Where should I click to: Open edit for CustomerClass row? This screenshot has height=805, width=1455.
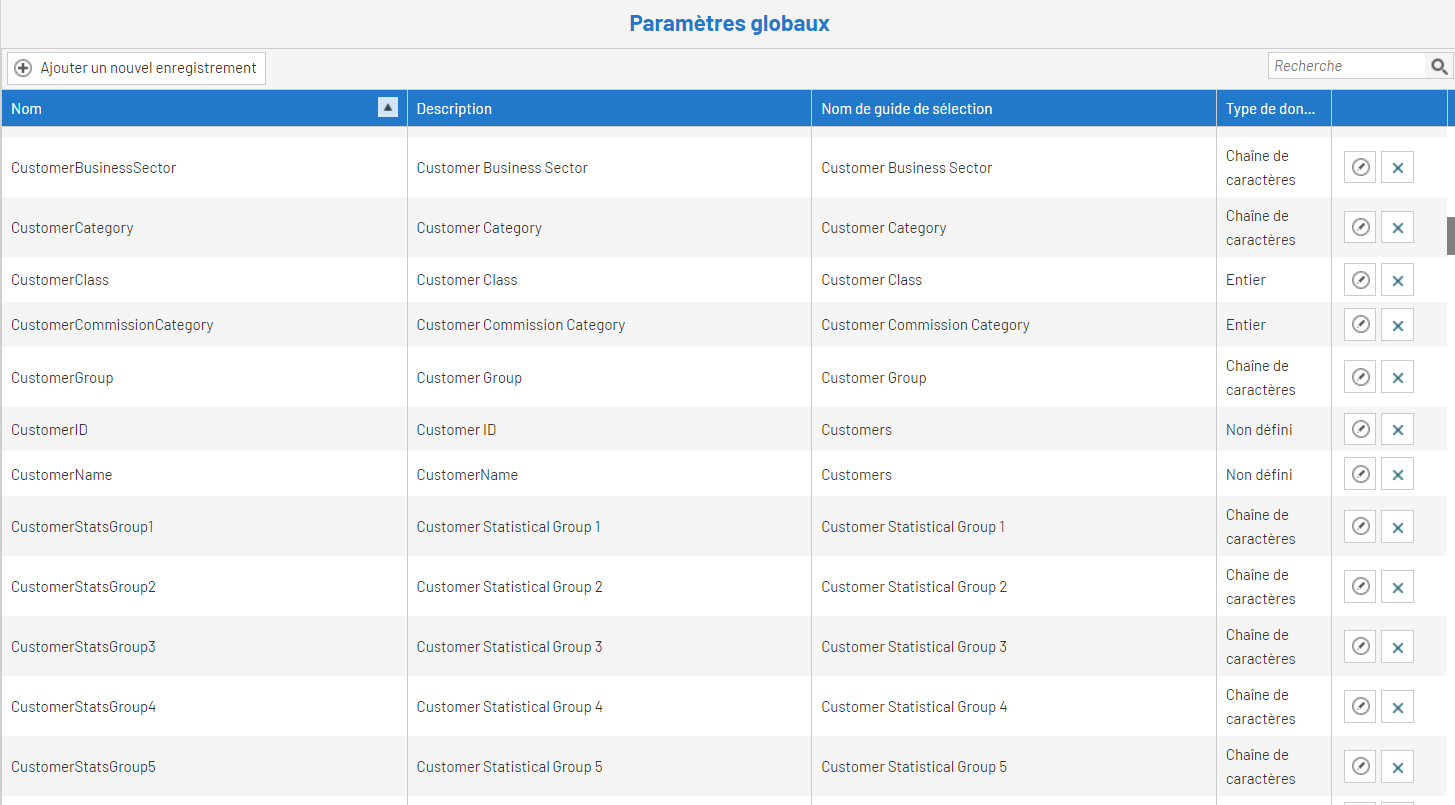[x=1360, y=280]
